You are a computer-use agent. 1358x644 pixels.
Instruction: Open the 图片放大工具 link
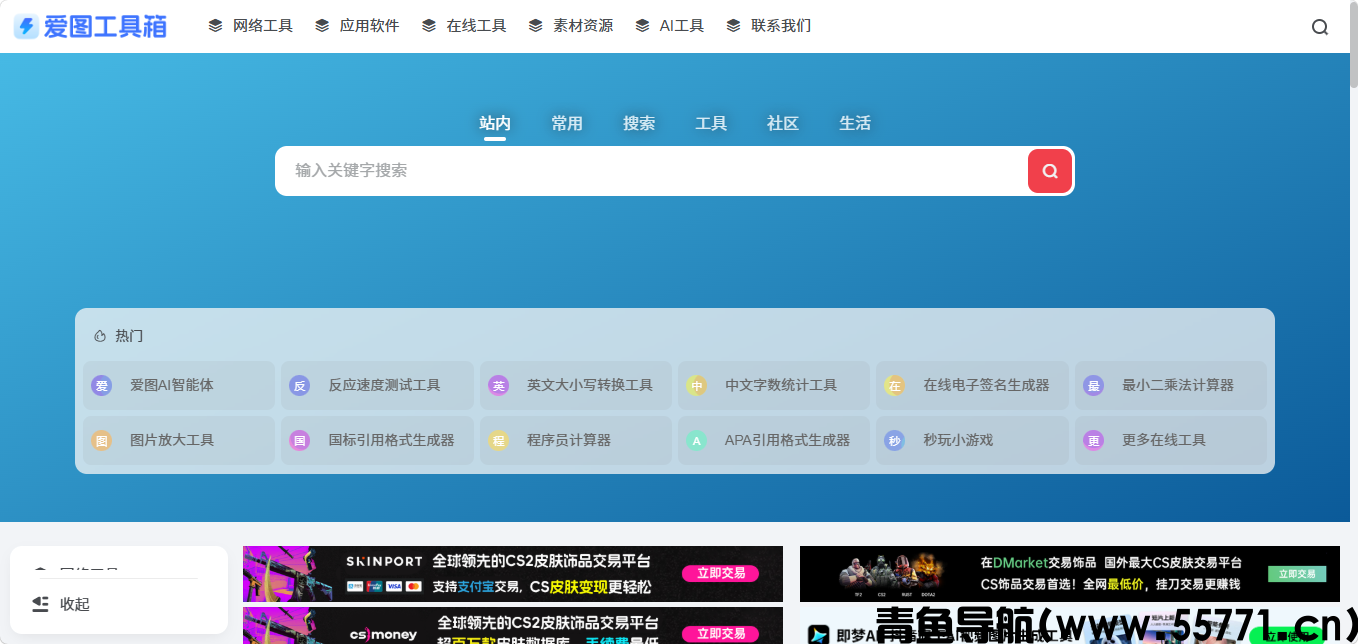179,440
